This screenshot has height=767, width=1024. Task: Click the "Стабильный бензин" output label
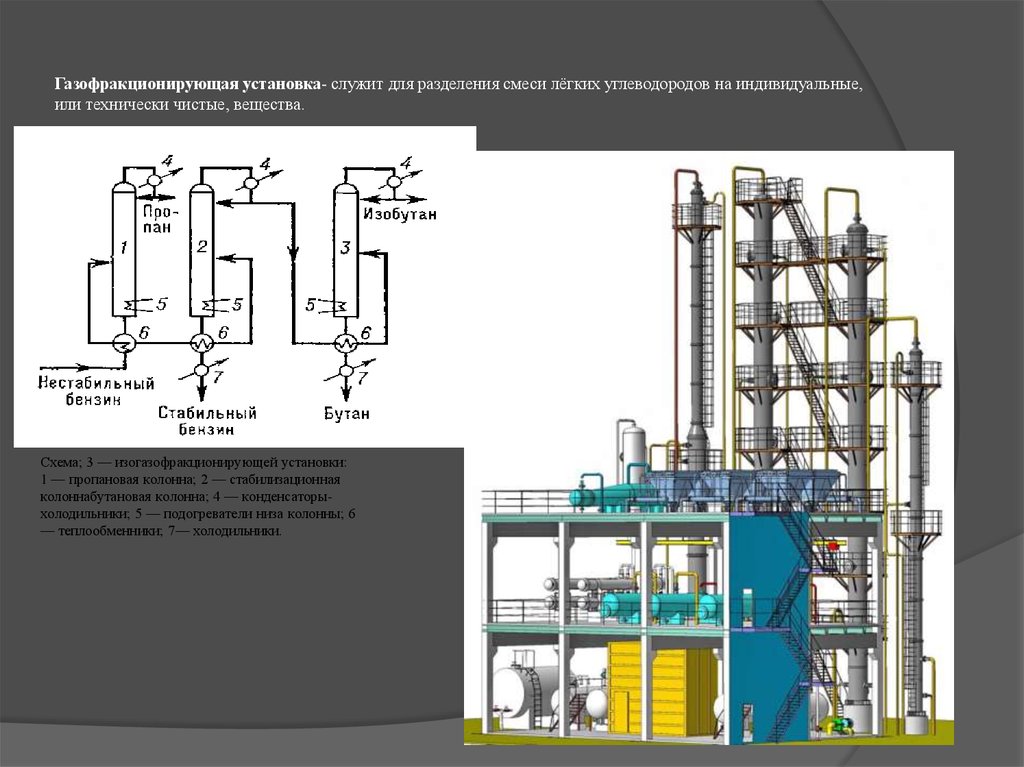[x=207, y=421]
